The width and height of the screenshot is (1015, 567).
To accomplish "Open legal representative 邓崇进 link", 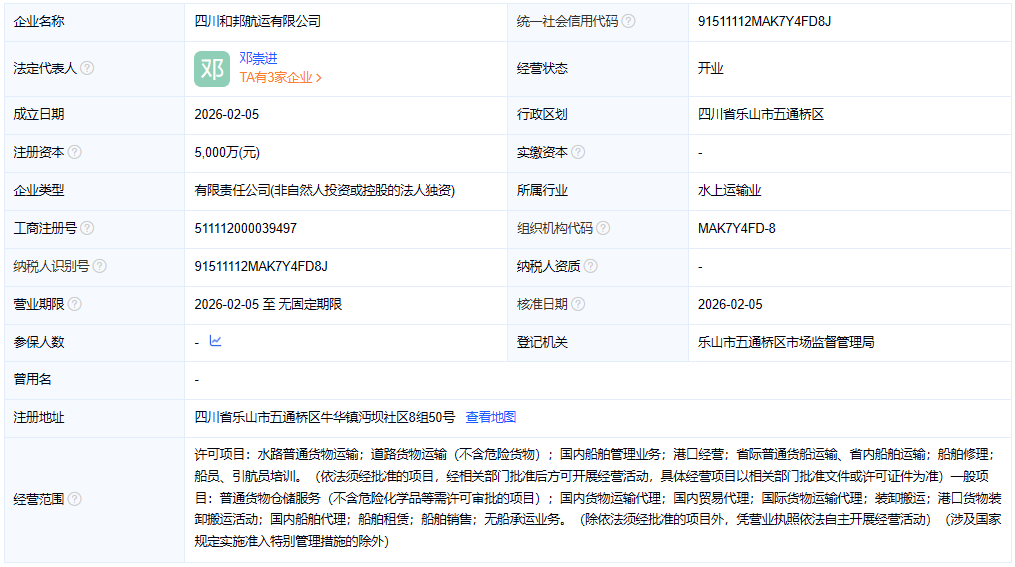I will [258, 58].
